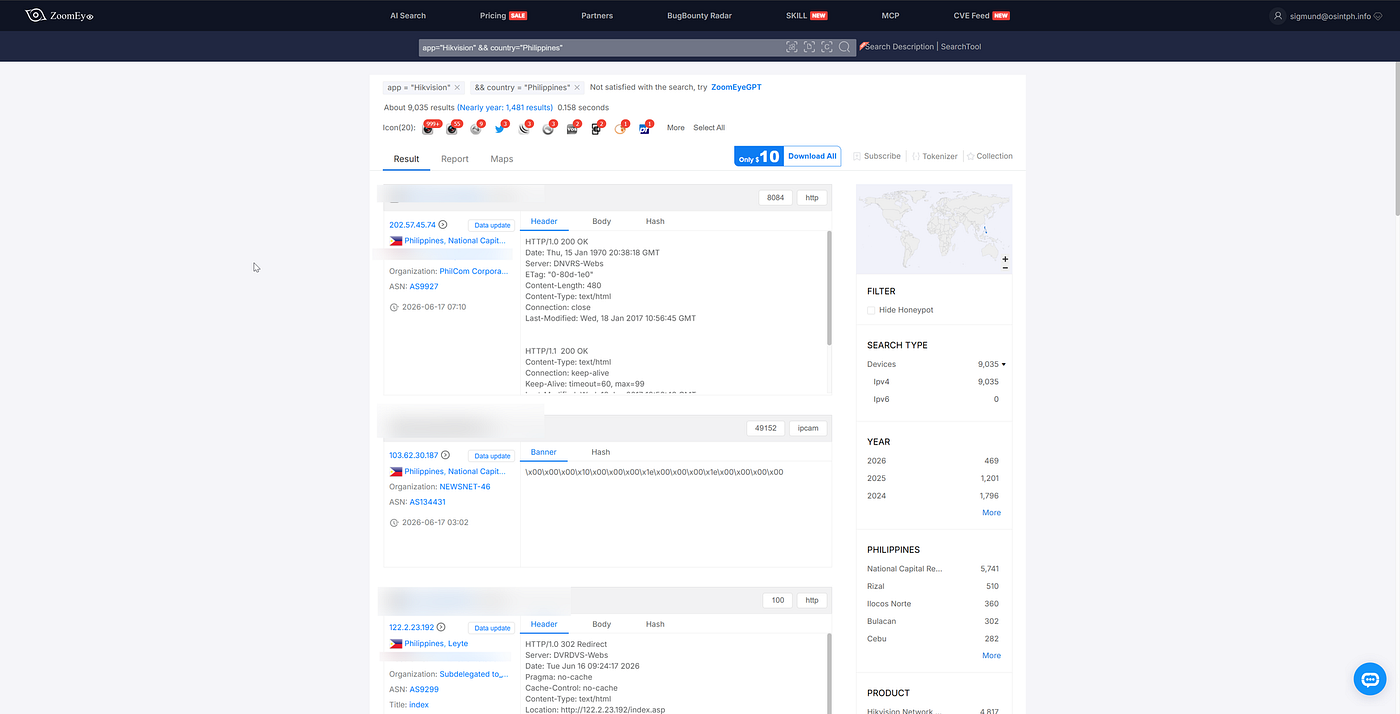1400x714 pixels.
Task: Select the first favicon icon with 999+ badge
Action: (428, 129)
